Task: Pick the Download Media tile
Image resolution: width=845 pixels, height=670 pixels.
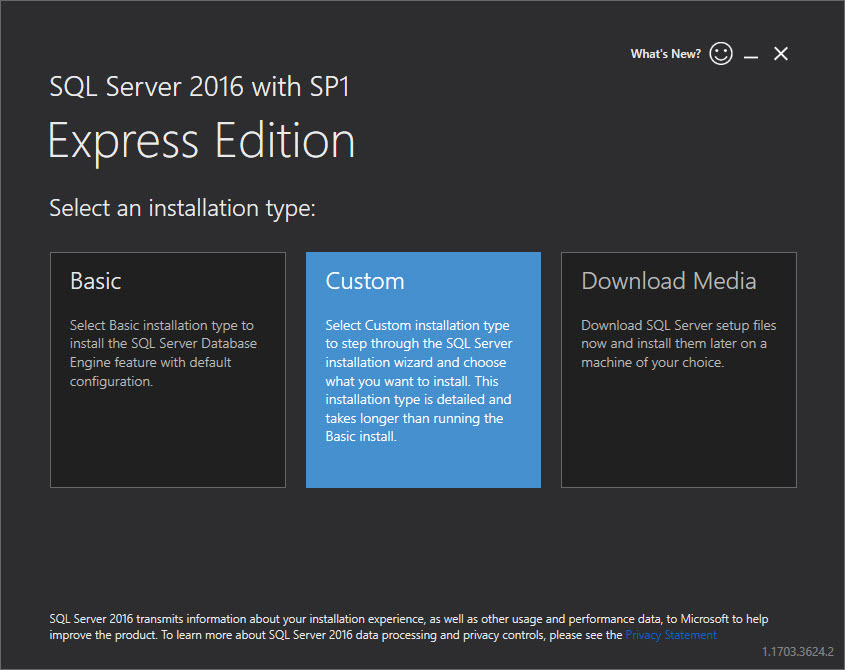Action: pyautogui.click(x=678, y=370)
